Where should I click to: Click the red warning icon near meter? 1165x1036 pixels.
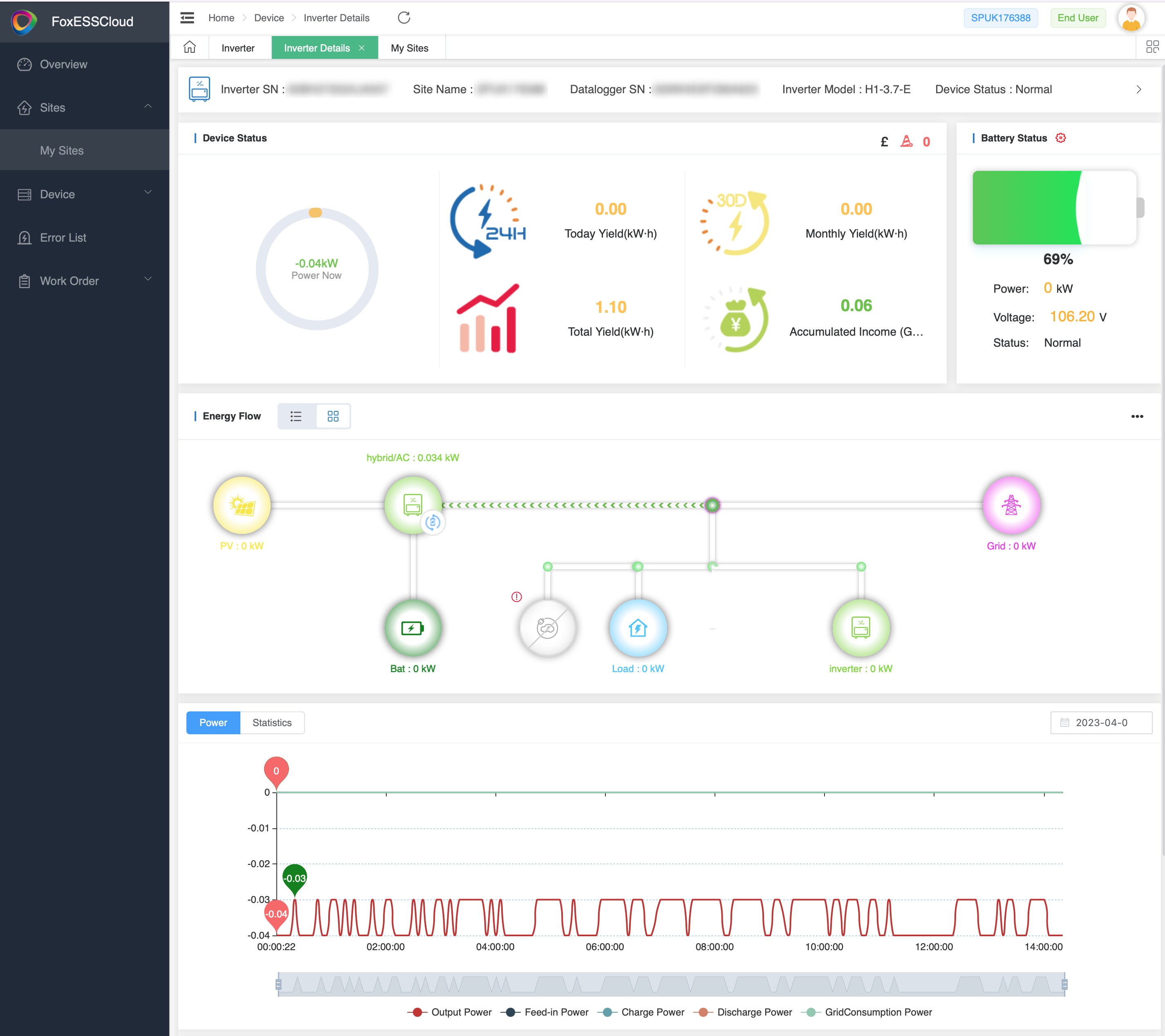[516, 596]
